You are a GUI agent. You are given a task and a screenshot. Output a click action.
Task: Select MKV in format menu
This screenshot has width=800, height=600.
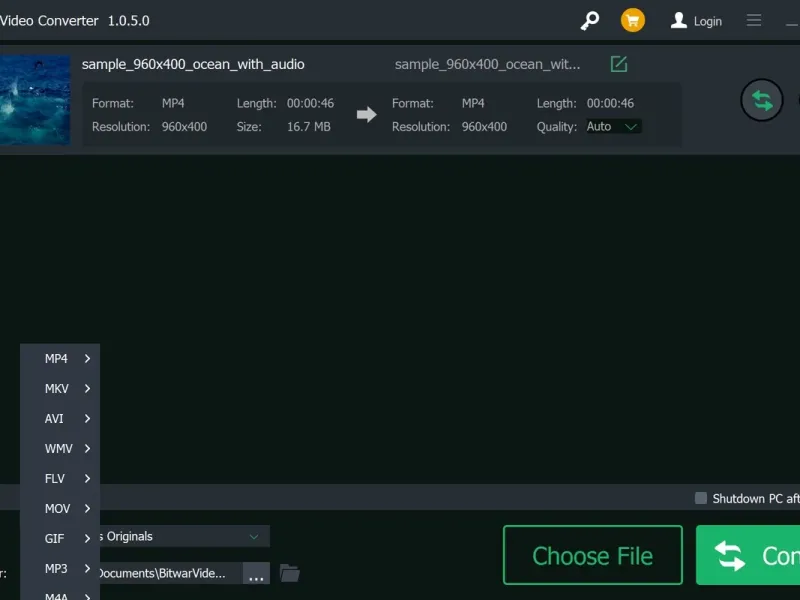pyautogui.click(x=60, y=389)
